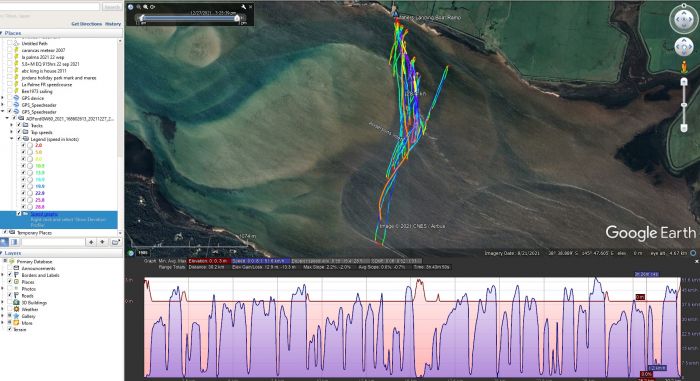Click the Get Directions link
The height and width of the screenshot is (381, 700).
(87, 24)
